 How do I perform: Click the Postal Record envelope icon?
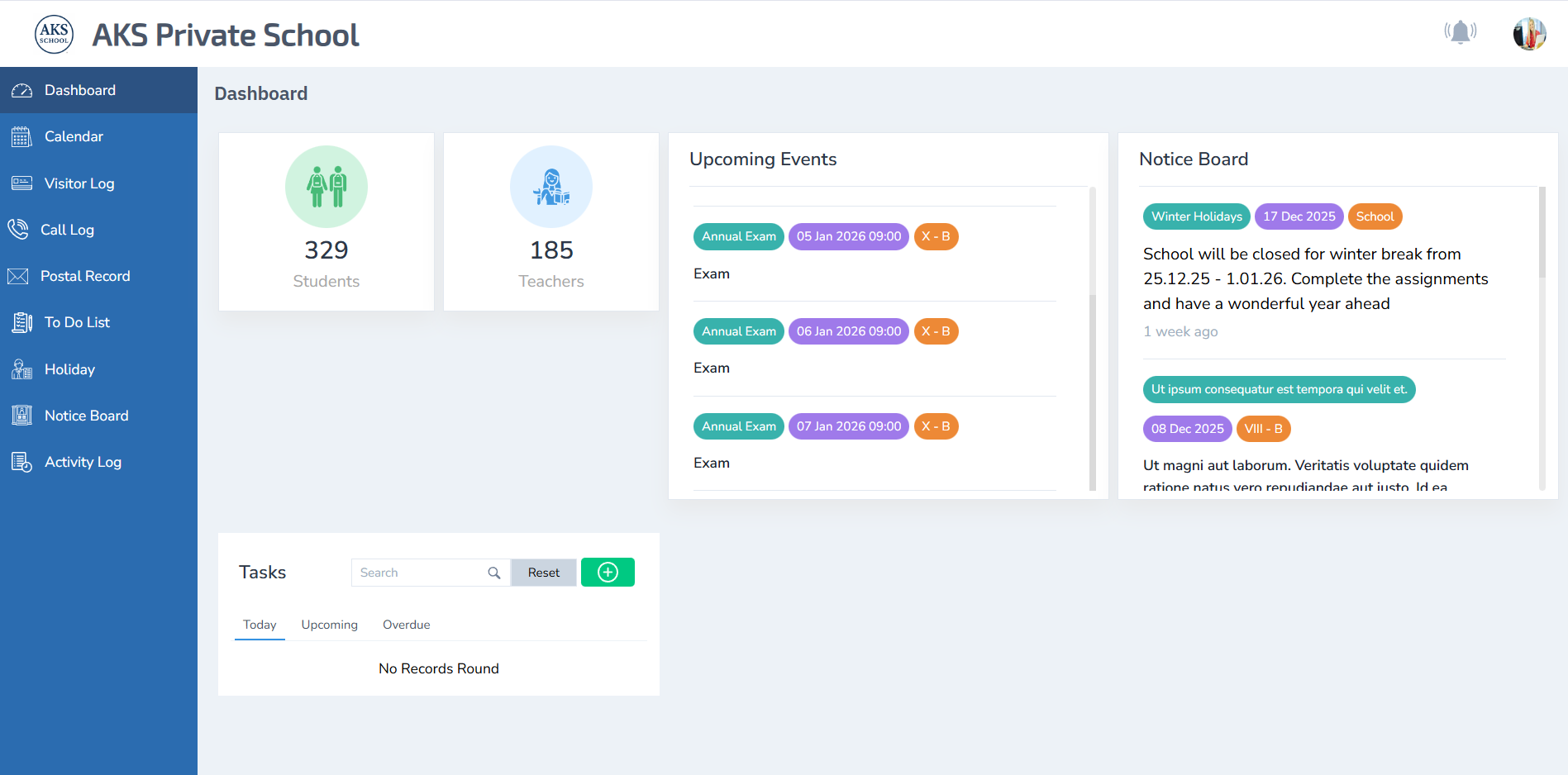coord(18,276)
